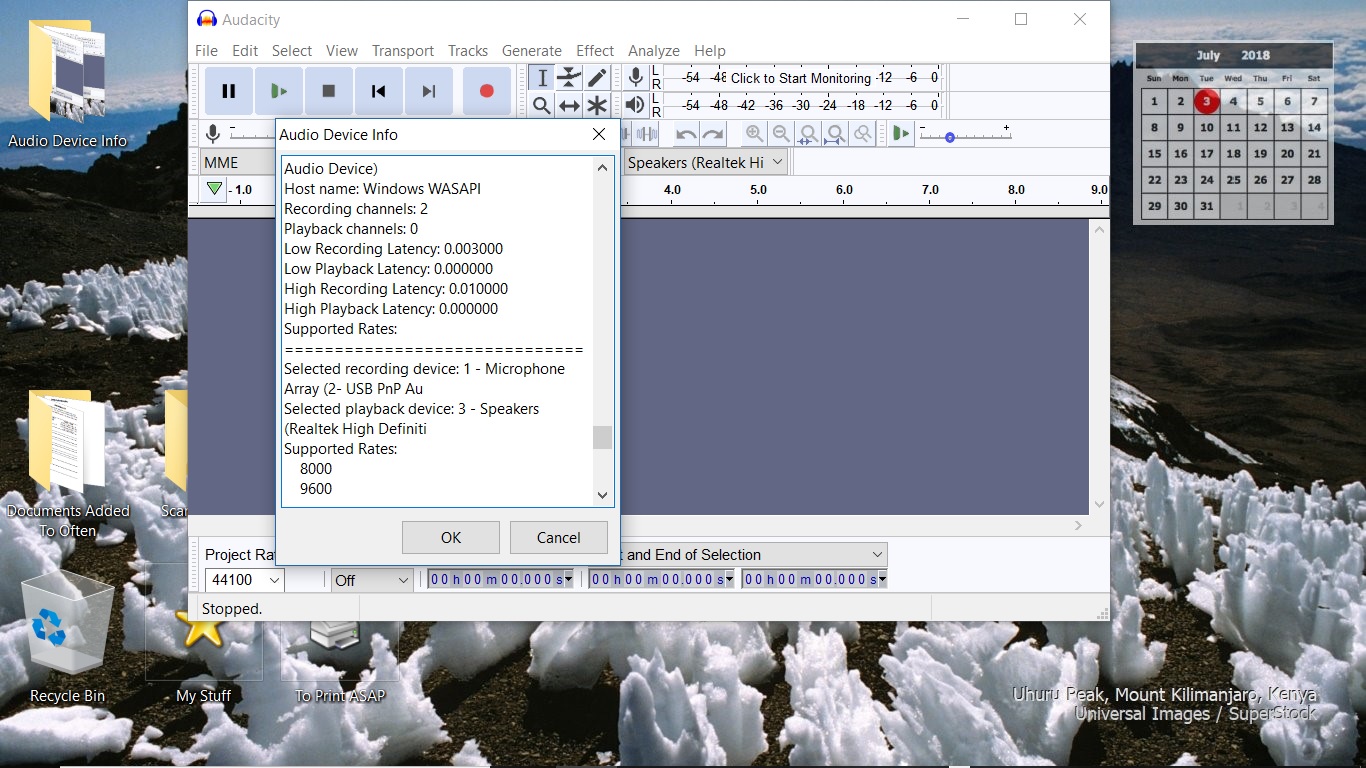Open the Generate menu
Viewport: 1366px width, 768px height.
point(532,51)
